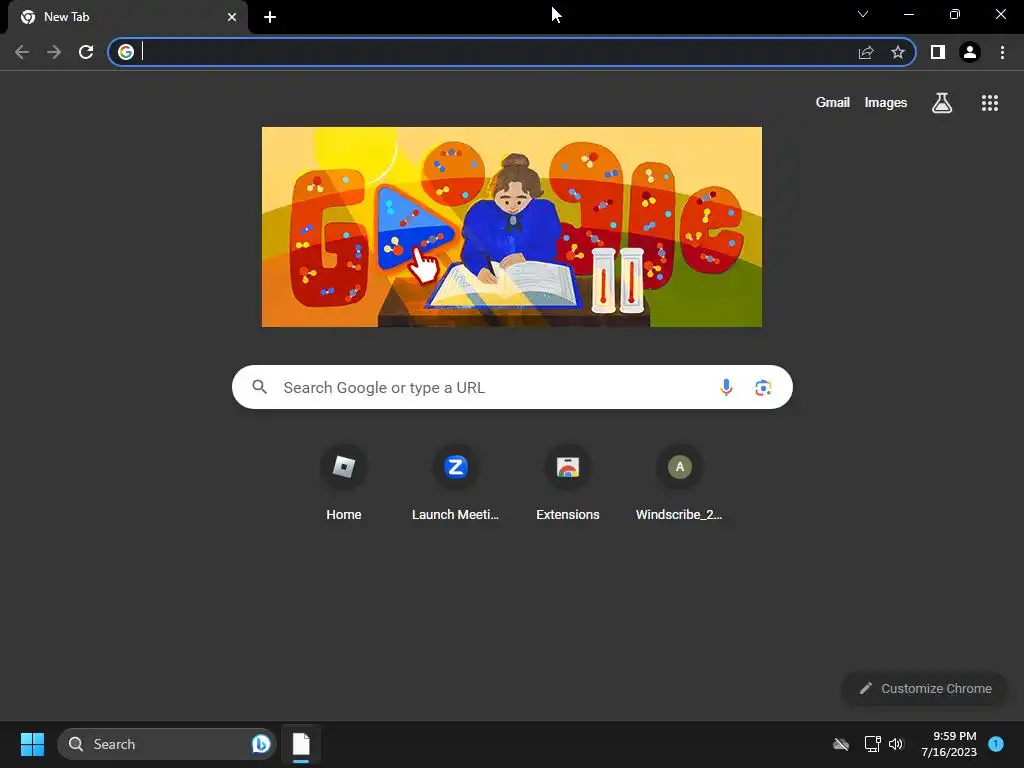Open the Windscribe shortcut tile
The height and width of the screenshot is (768, 1024).
pos(679,483)
